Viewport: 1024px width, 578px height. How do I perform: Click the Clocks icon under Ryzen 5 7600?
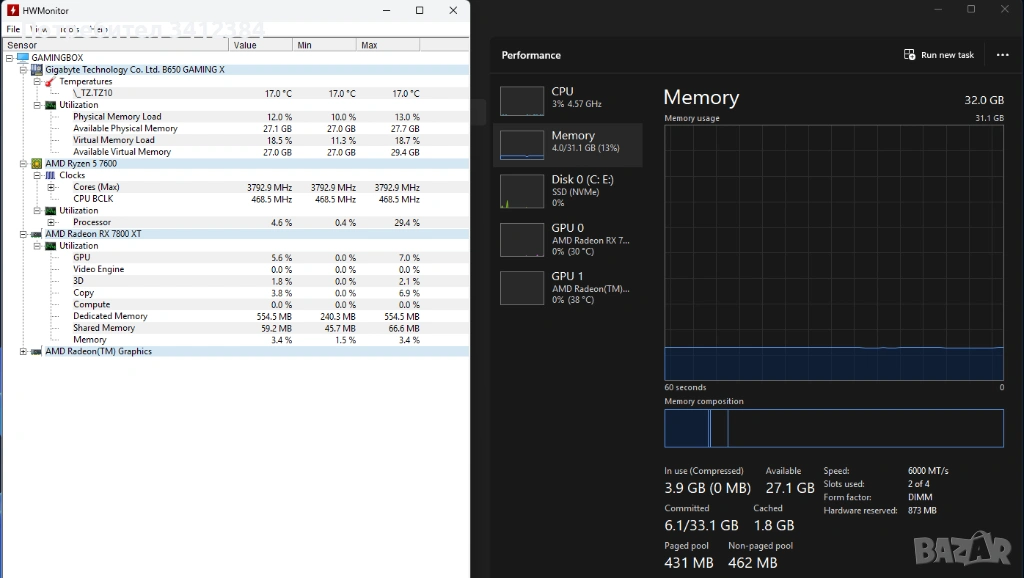(x=50, y=175)
